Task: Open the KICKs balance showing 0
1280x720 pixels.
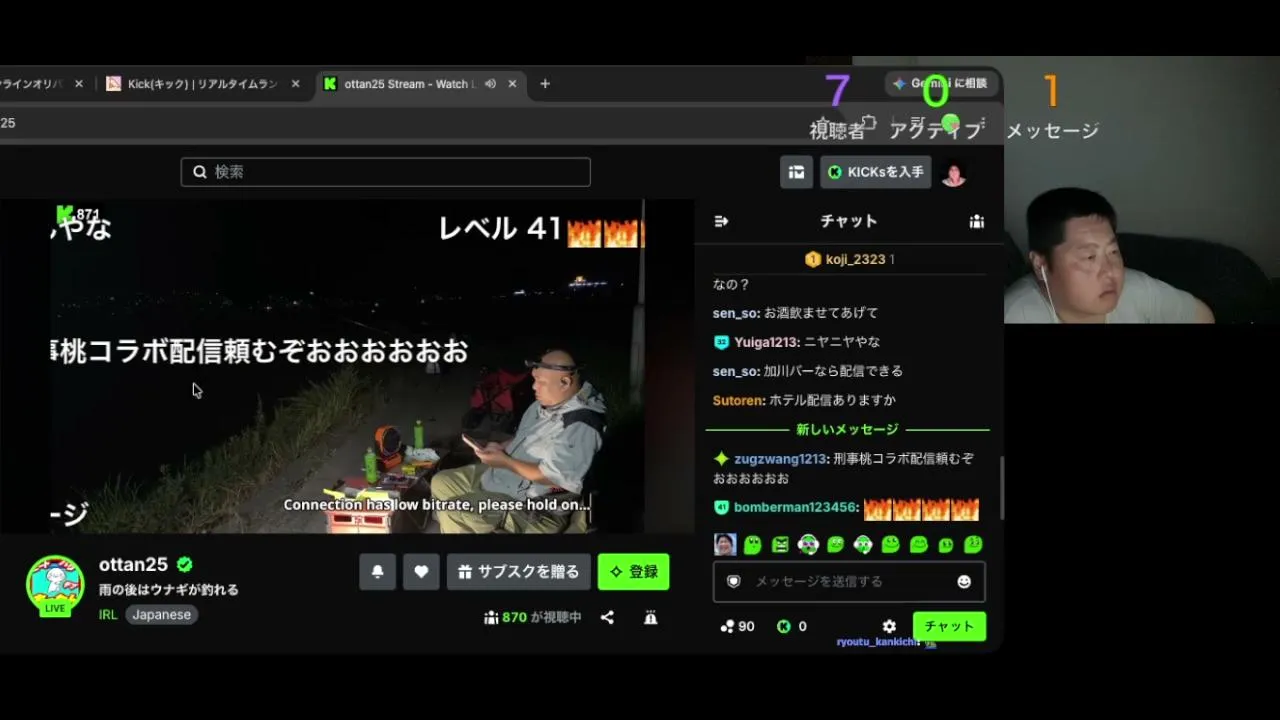Action: tap(792, 626)
